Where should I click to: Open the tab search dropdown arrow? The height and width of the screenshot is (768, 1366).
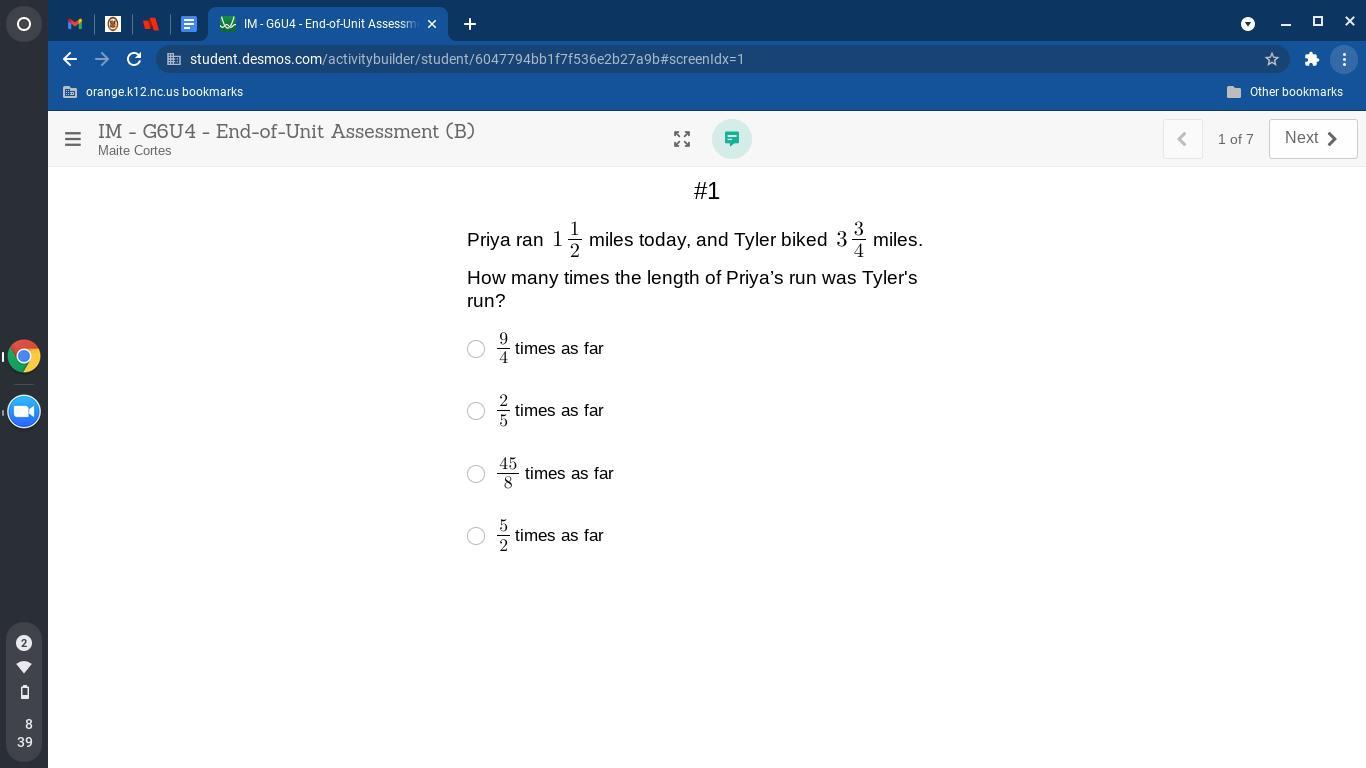point(1248,24)
